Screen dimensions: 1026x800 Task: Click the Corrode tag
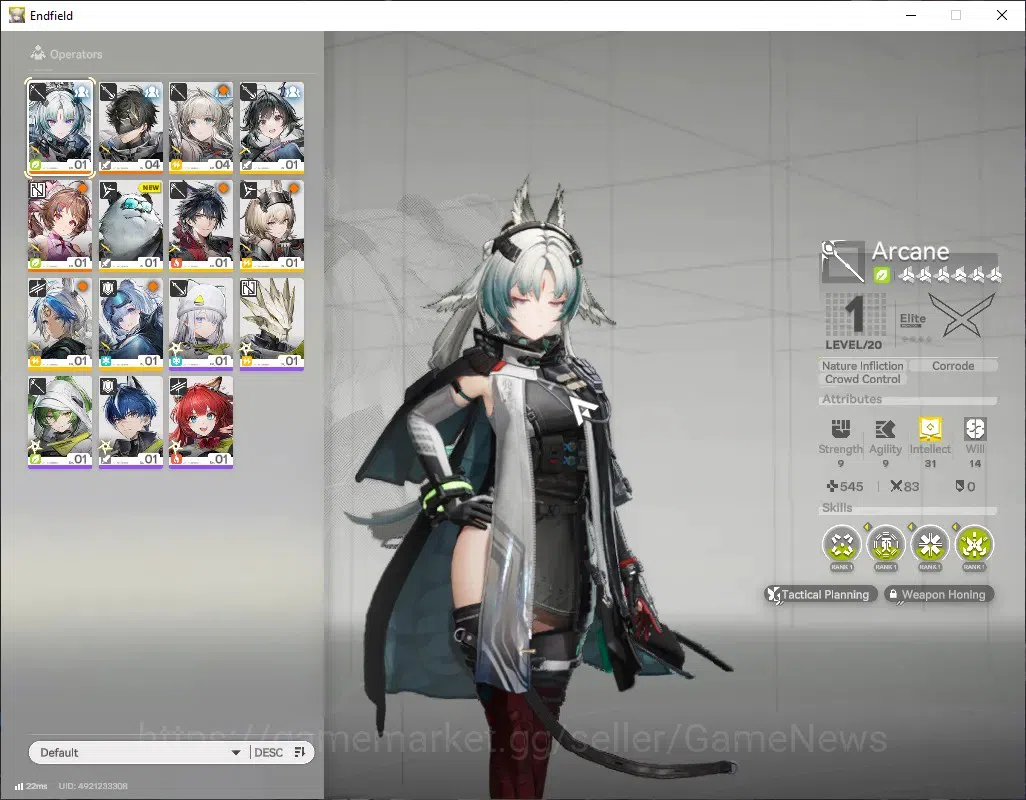point(953,366)
